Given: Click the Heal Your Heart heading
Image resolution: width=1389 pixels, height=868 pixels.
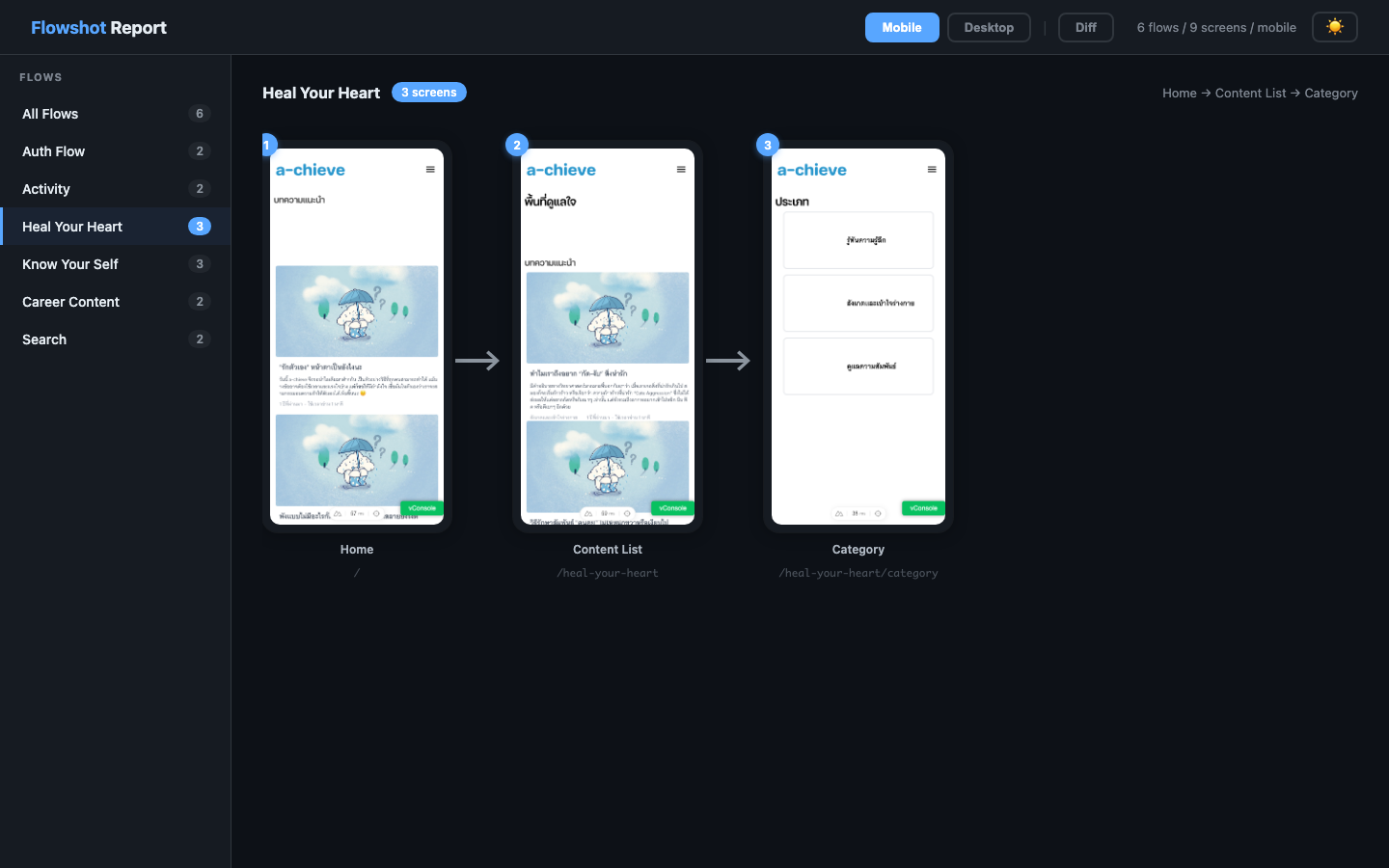Looking at the screenshot, I should 321,93.
